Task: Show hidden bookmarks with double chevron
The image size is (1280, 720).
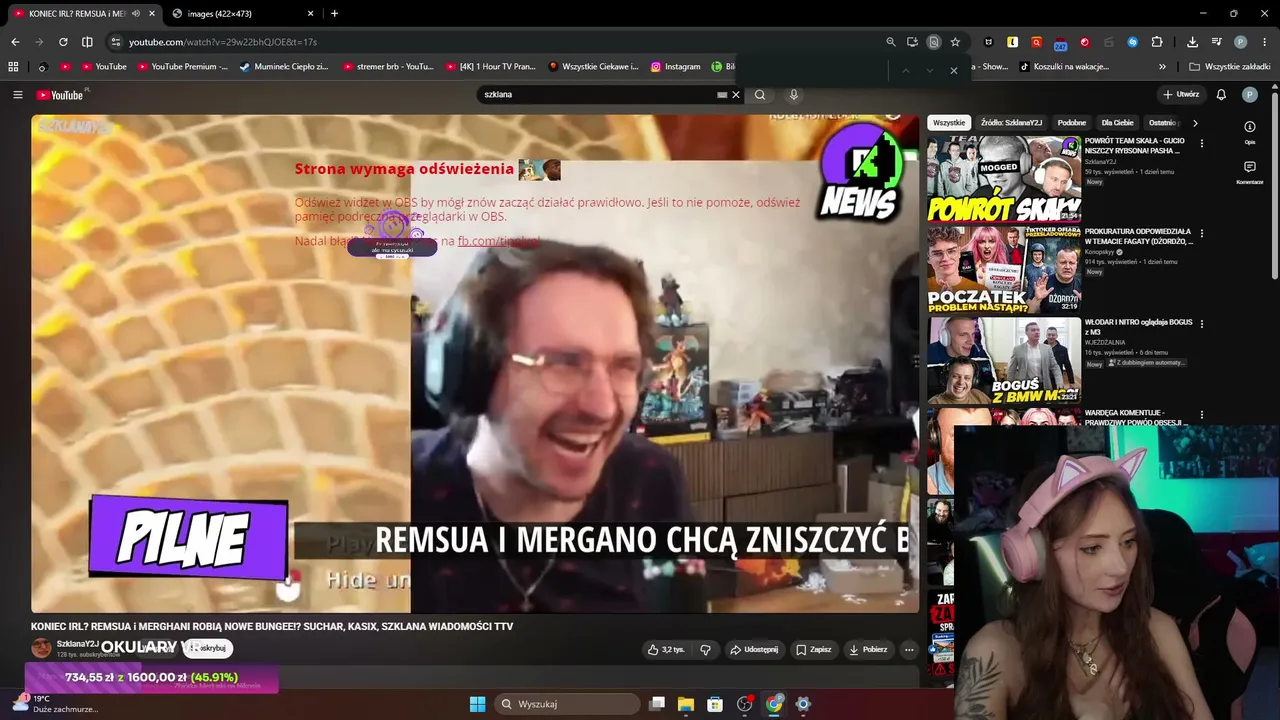Action: click(x=1162, y=67)
